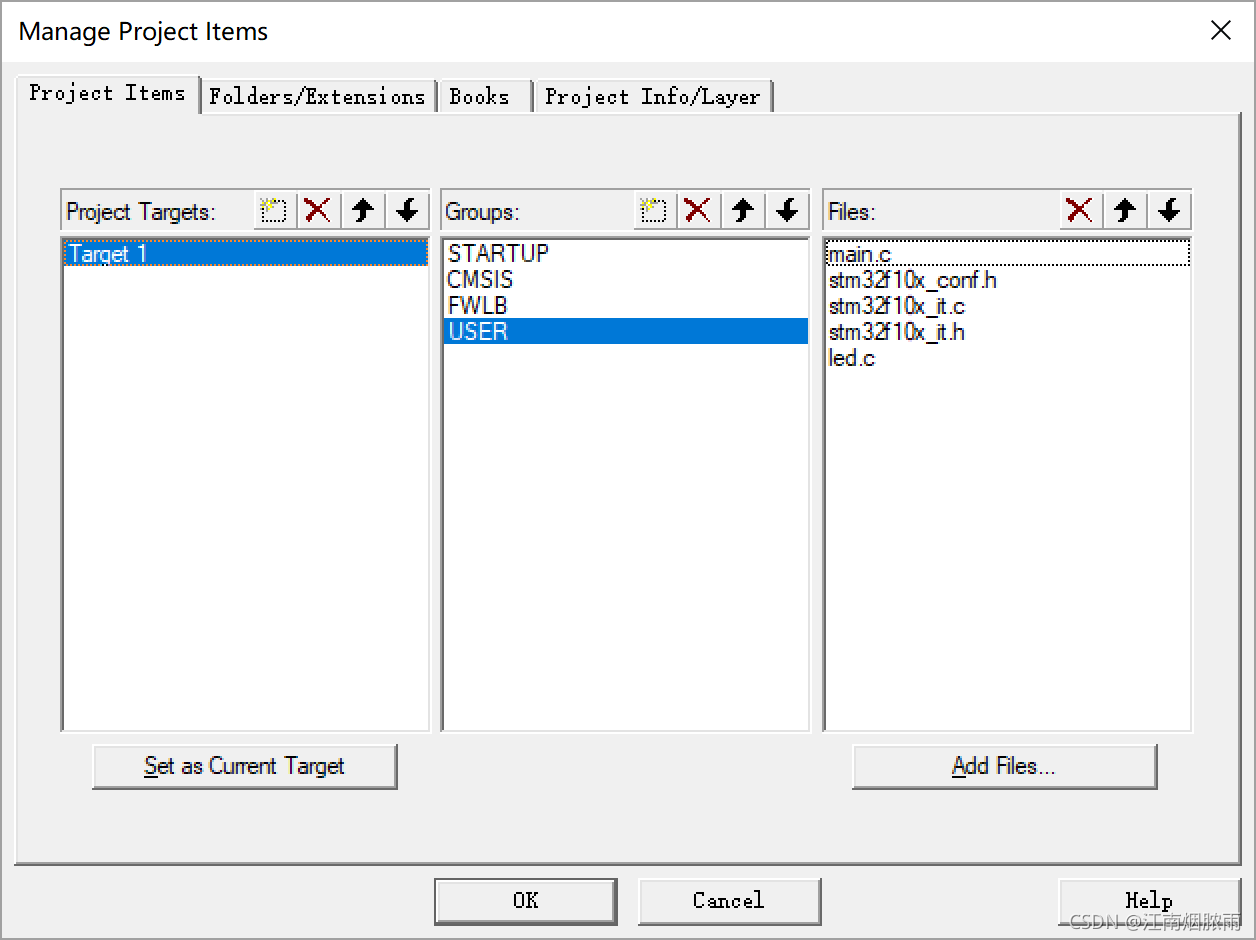Move the selected group down
Screen dimensions: 1256x940
pos(787,211)
